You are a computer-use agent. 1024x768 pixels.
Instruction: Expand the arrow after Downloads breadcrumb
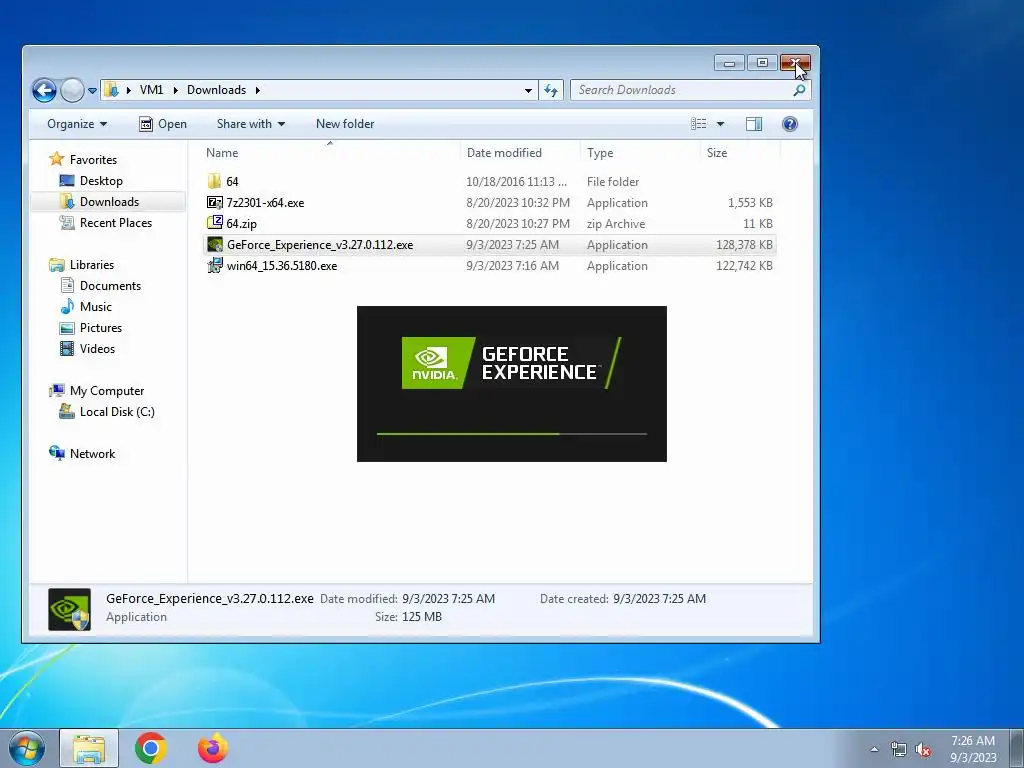257,90
